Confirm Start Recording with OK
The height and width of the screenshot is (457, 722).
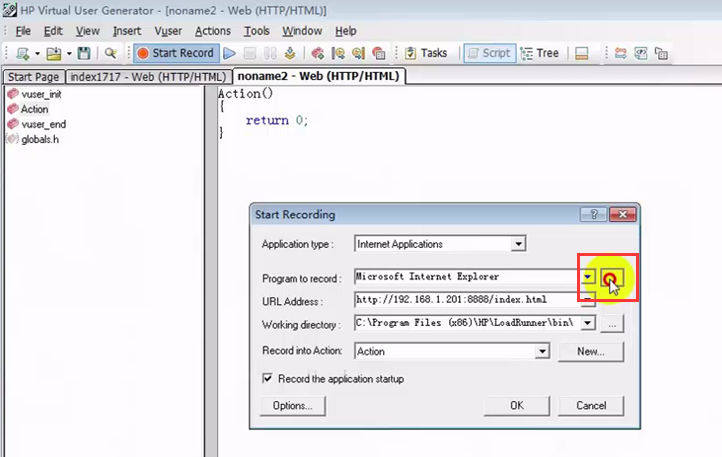tap(517, 406)
